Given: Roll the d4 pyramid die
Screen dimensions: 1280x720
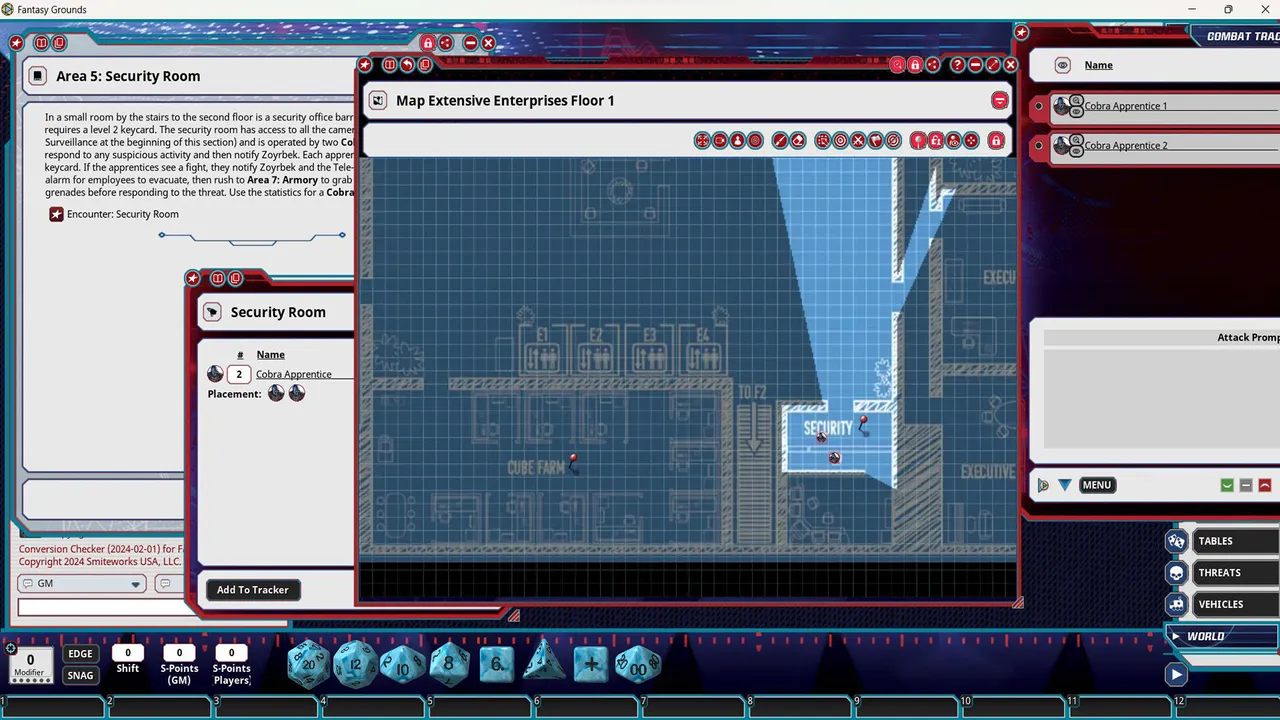Looking at the screenshot, I should click(x=543, y=664).
